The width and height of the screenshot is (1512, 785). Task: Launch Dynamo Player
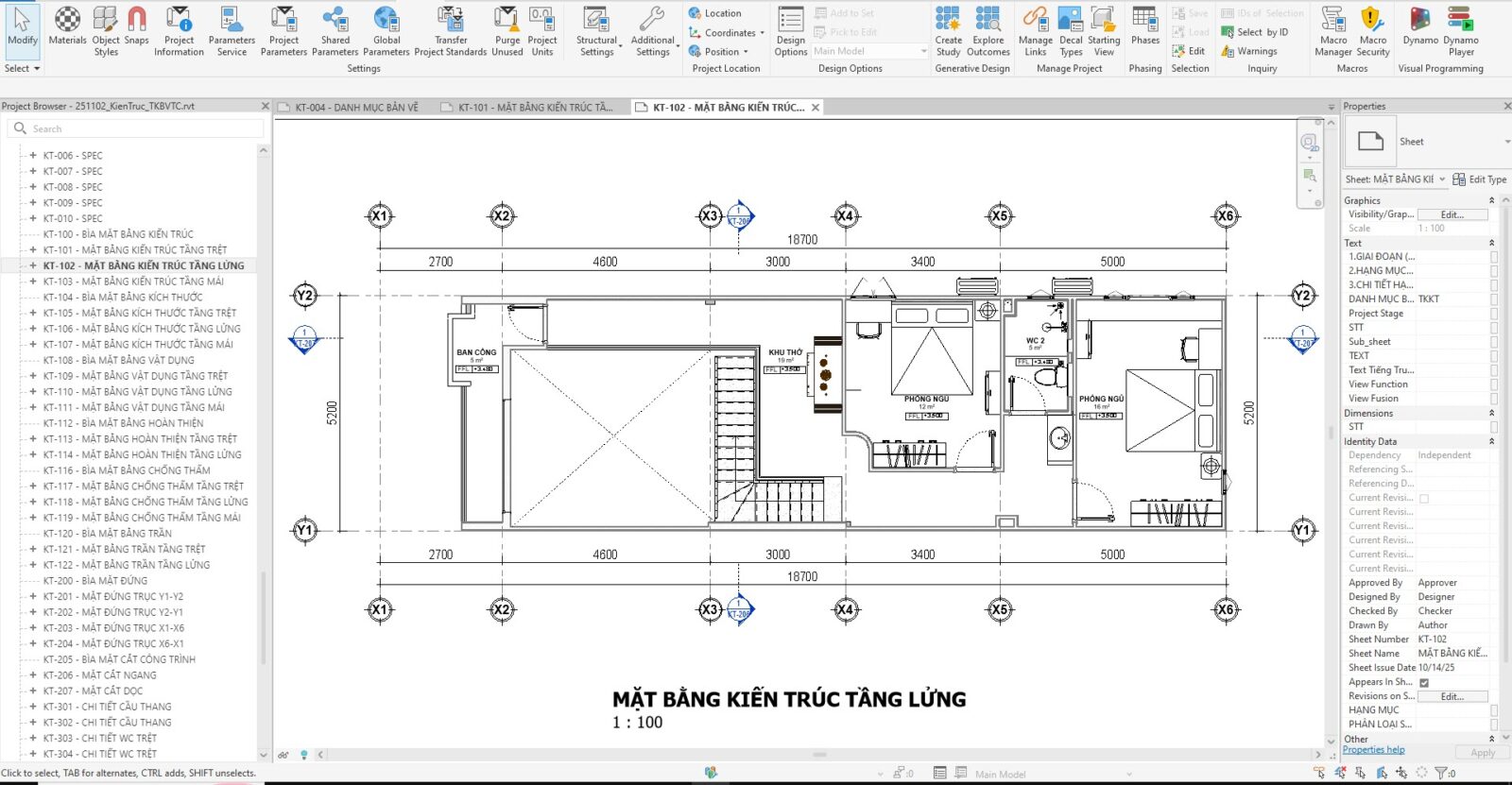(1461, 31)
